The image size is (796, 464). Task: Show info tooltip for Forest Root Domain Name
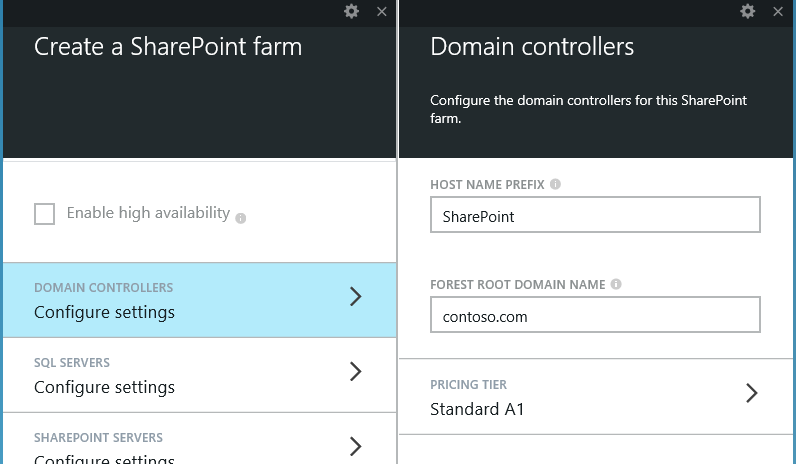coord(616,284)
